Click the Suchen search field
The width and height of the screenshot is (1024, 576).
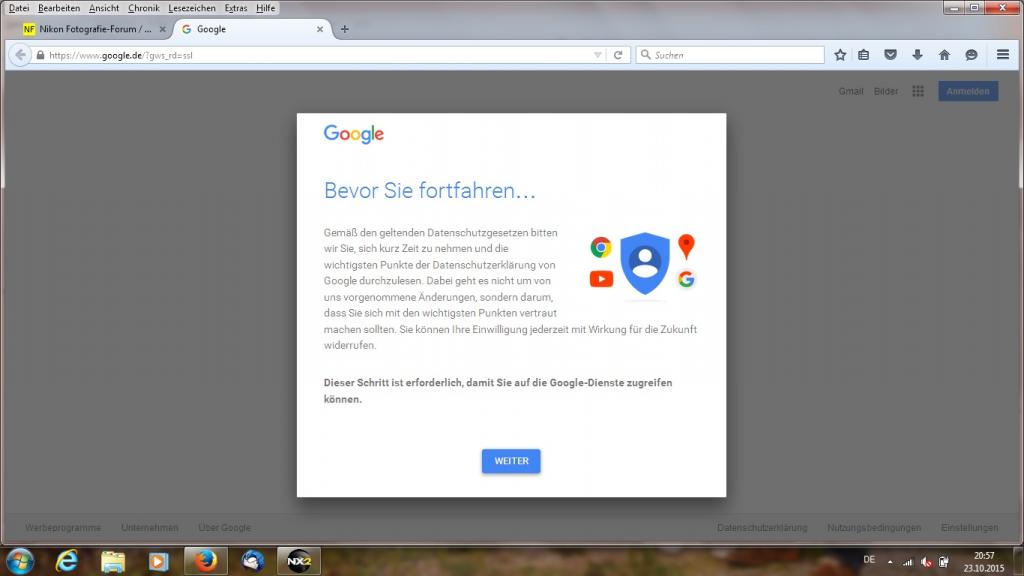(x=730, y=55)
